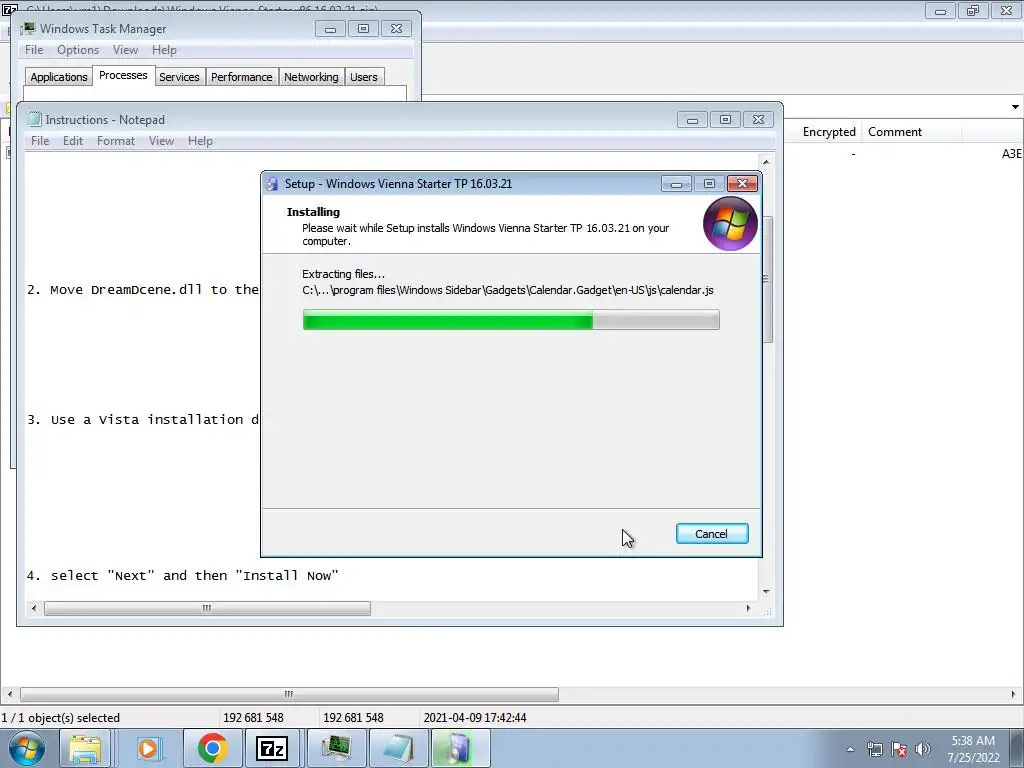The width and height of the screenshot is (1024, 768).
Task: Click the '1 / 1 object(s) selected' status
Action: (x=61, y=718)
